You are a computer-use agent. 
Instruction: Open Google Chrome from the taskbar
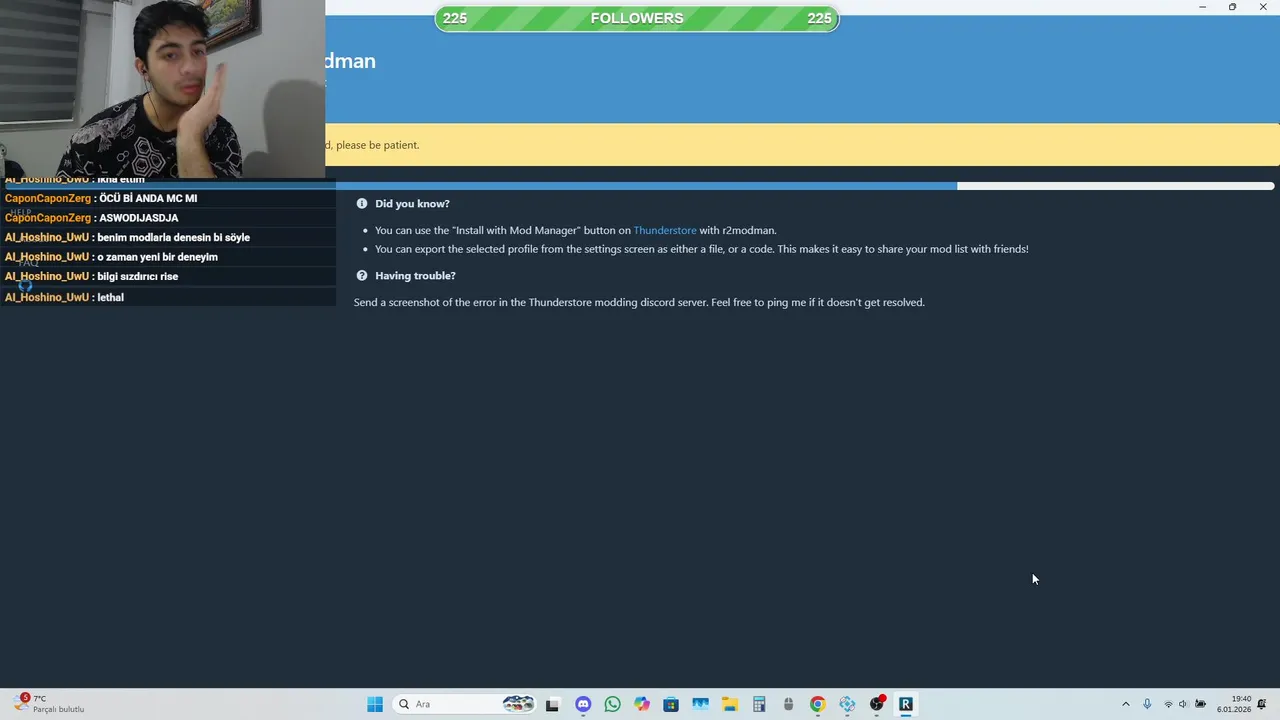pos(817,704)
